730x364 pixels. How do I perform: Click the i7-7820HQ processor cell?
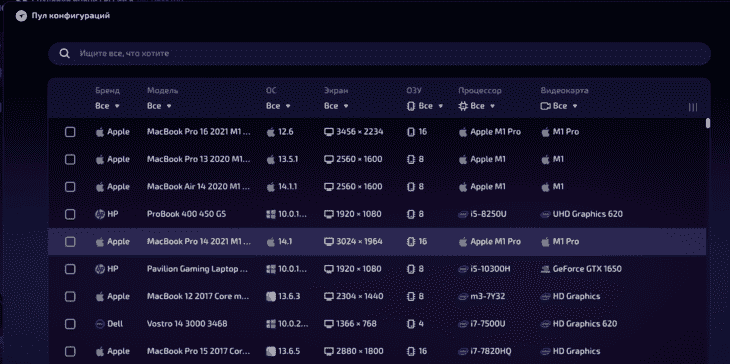click(484, 351)
